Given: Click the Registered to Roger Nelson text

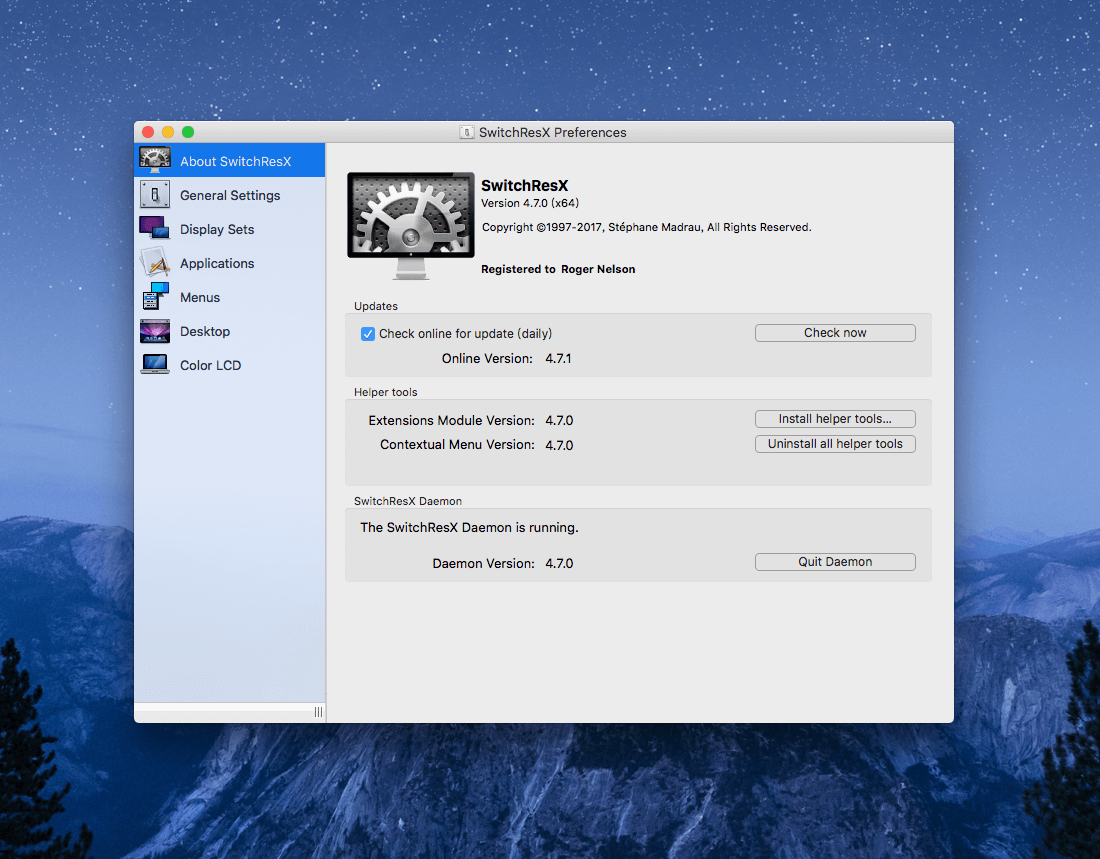Looking at the screenshot, I should (558, 269).
